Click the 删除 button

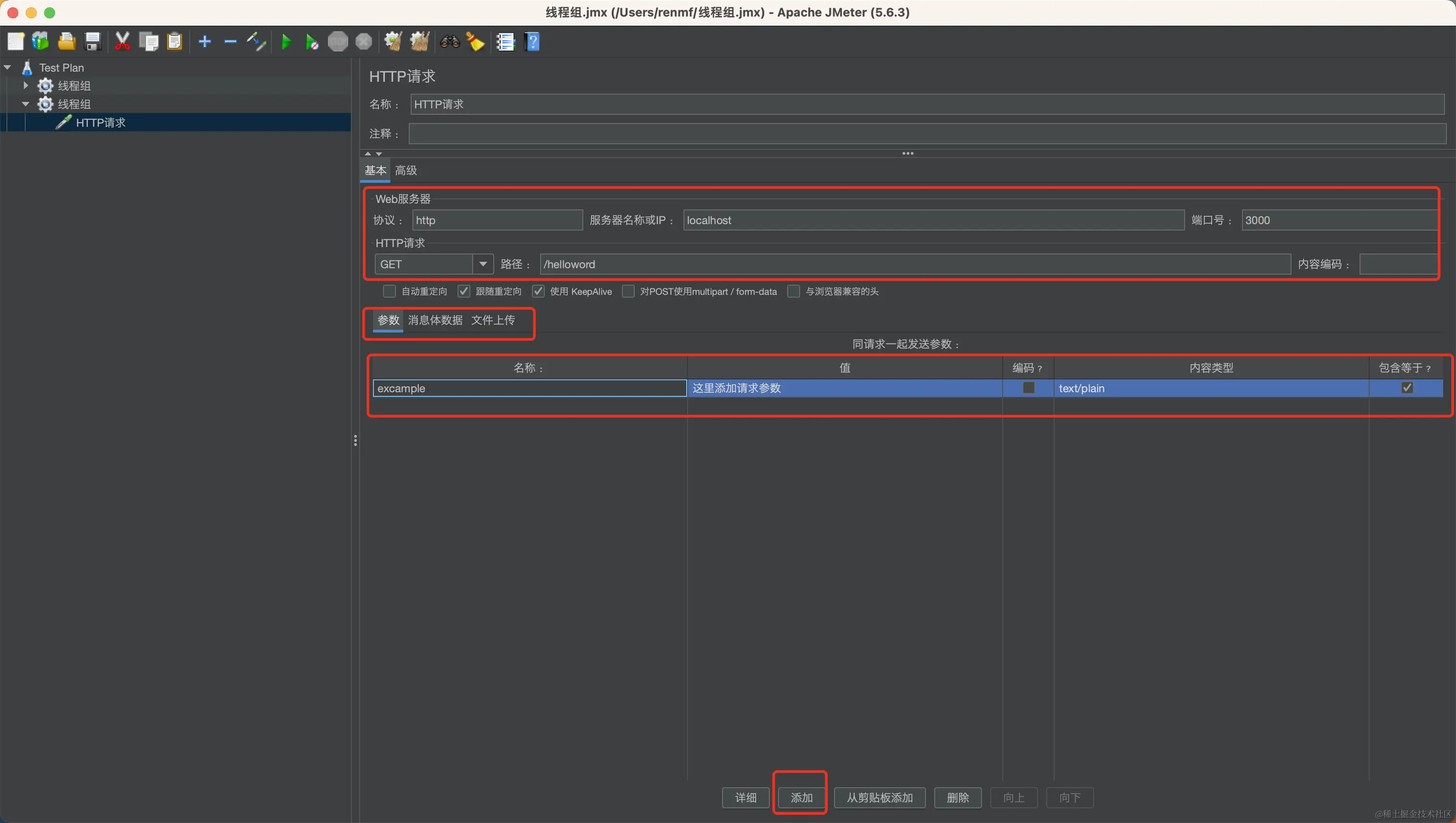pyautogui.click(x=958, y=797)
